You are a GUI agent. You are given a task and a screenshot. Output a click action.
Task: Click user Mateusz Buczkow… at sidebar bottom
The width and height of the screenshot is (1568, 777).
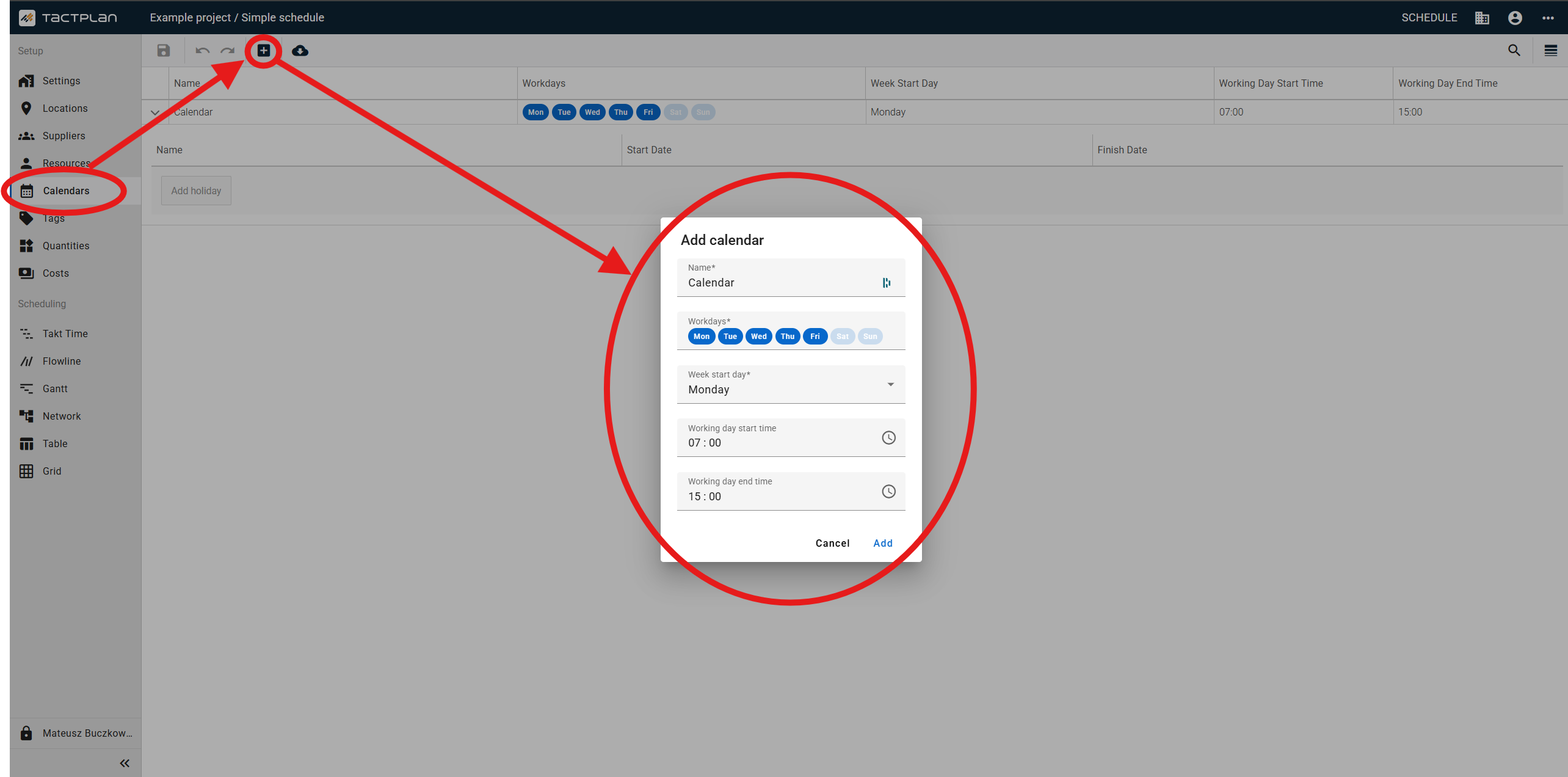[76, 733]
